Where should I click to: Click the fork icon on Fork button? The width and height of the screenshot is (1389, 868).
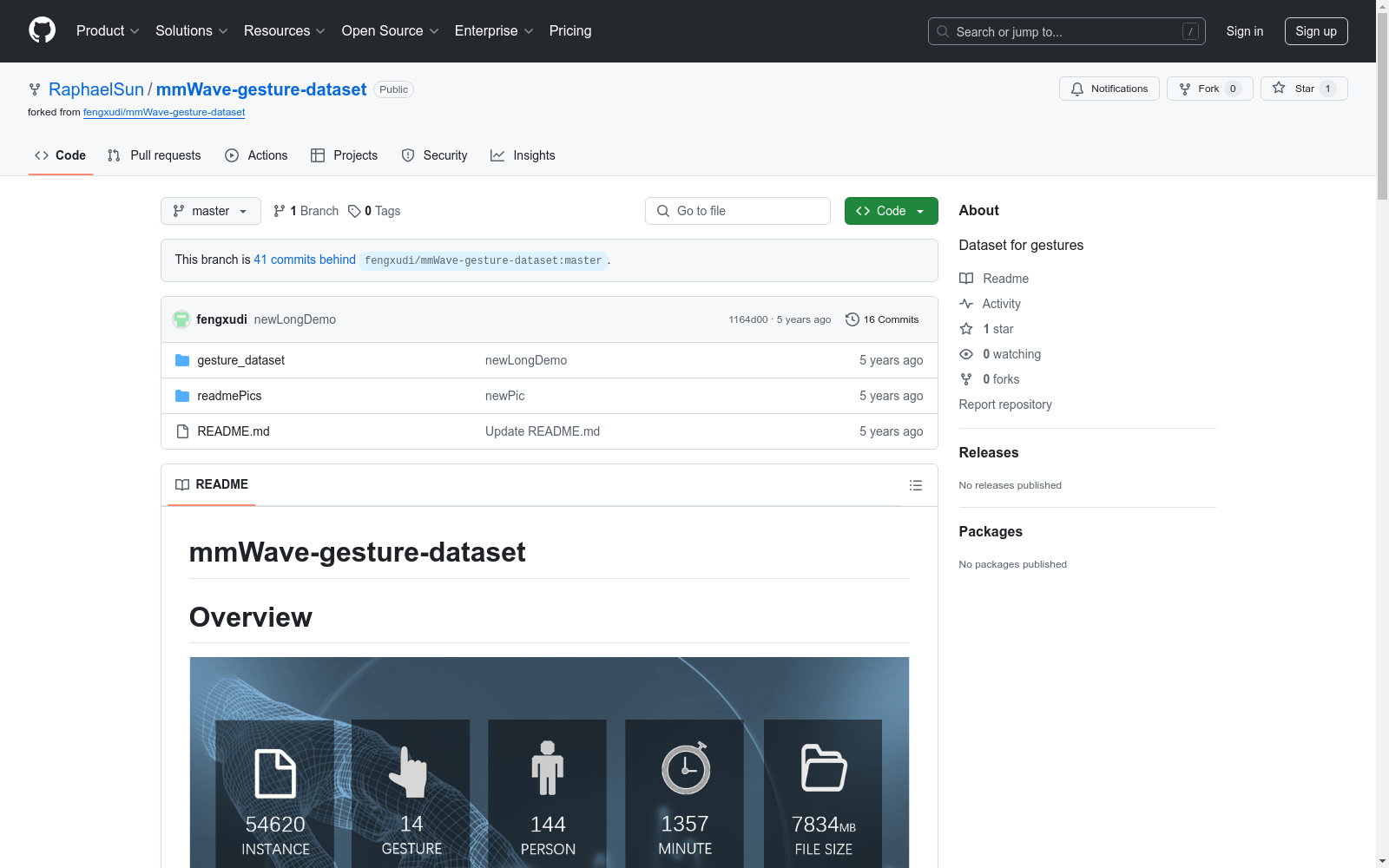[x=1185, y=89]
